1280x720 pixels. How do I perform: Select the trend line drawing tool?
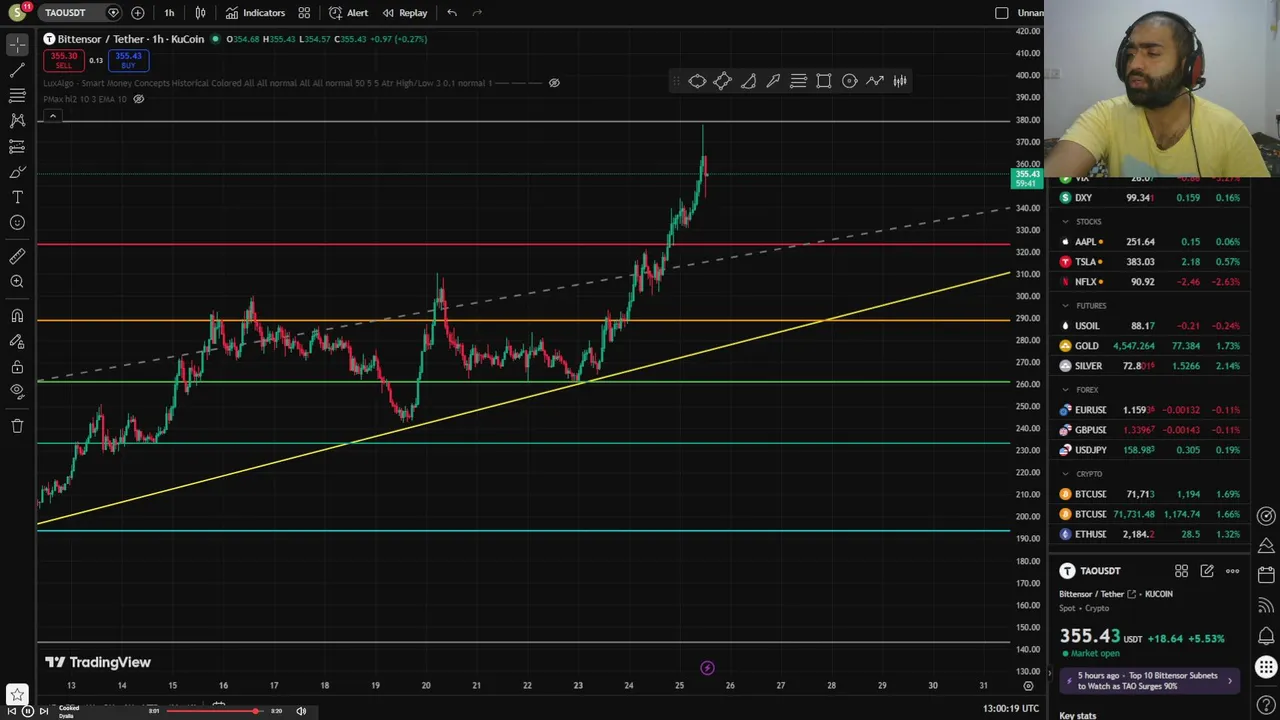tap(17, 70)
